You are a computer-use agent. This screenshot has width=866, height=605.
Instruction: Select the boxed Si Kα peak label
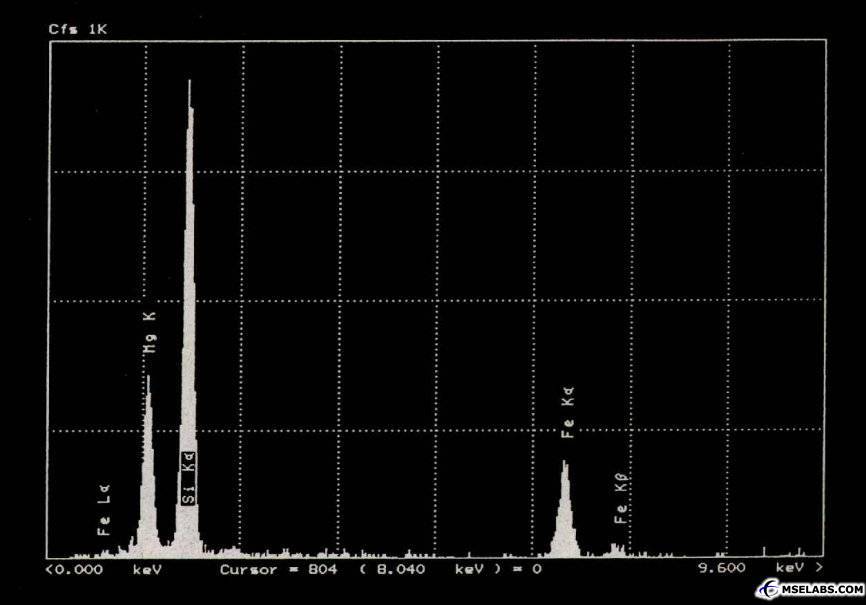pos(188,478)
